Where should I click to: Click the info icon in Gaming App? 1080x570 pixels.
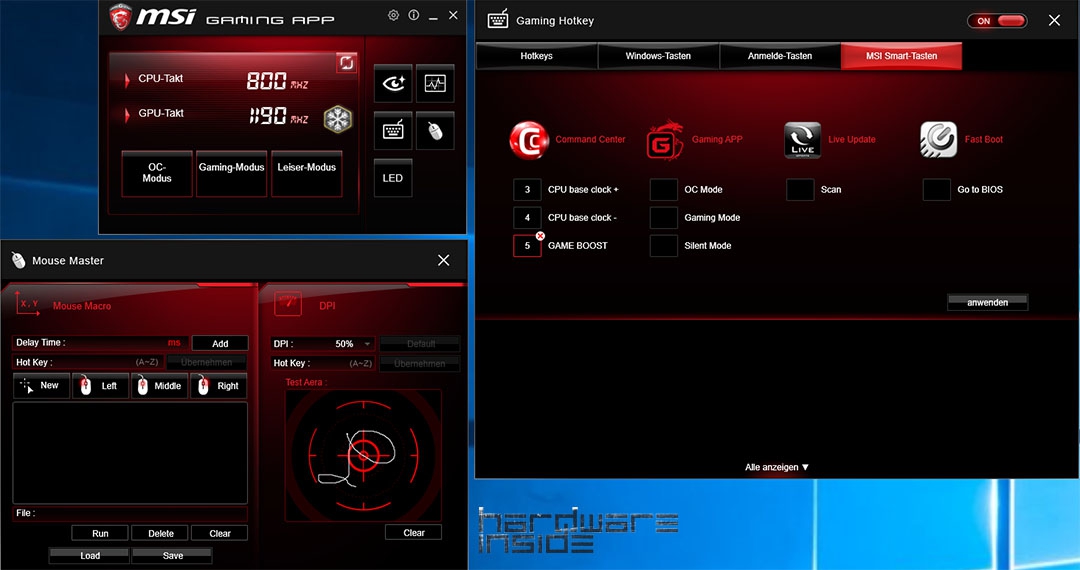tap(414, 16)
